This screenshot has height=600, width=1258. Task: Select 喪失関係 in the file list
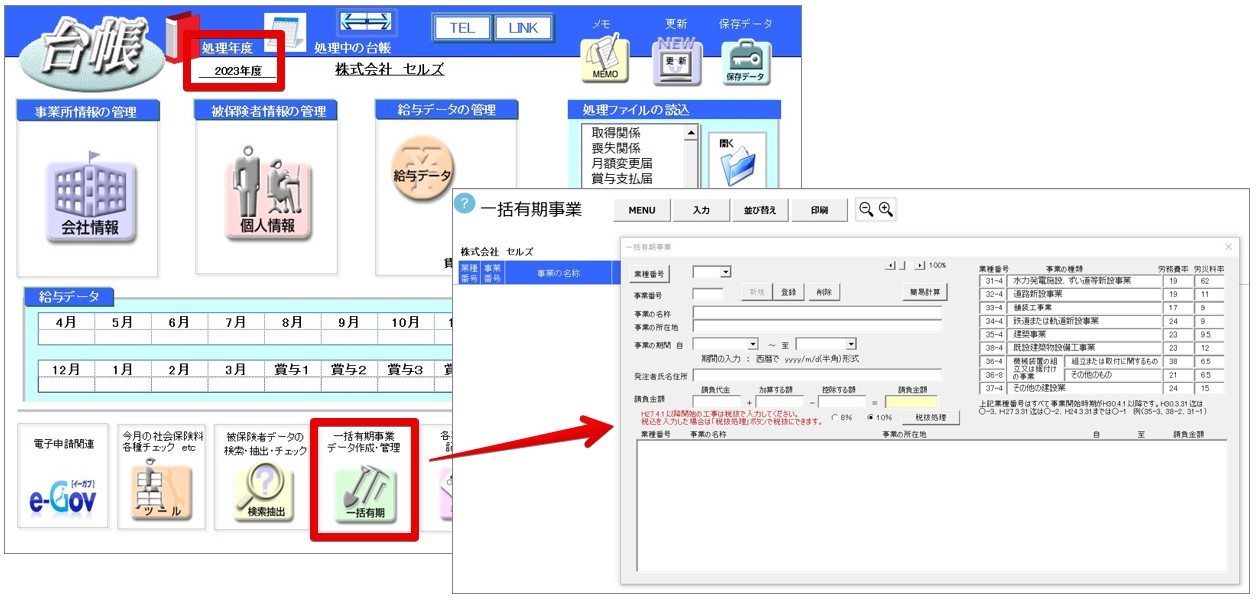616,148
